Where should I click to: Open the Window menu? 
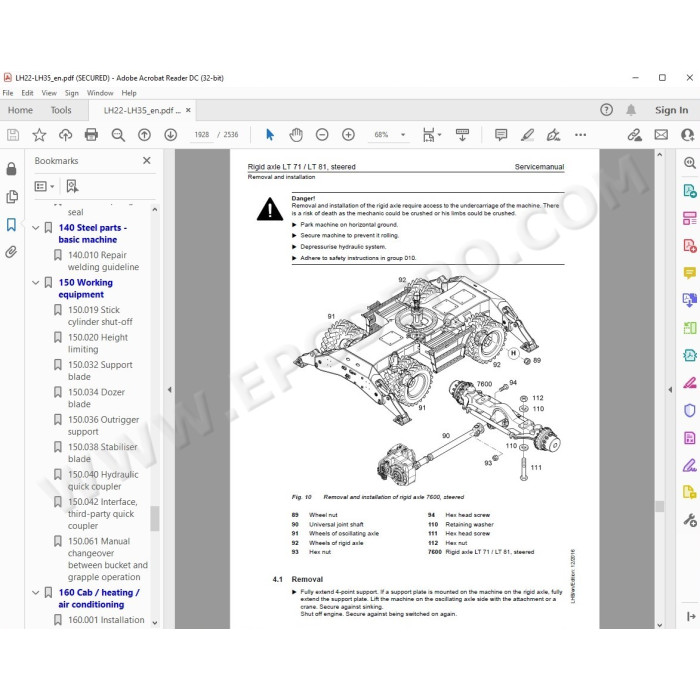click(100, 93)
